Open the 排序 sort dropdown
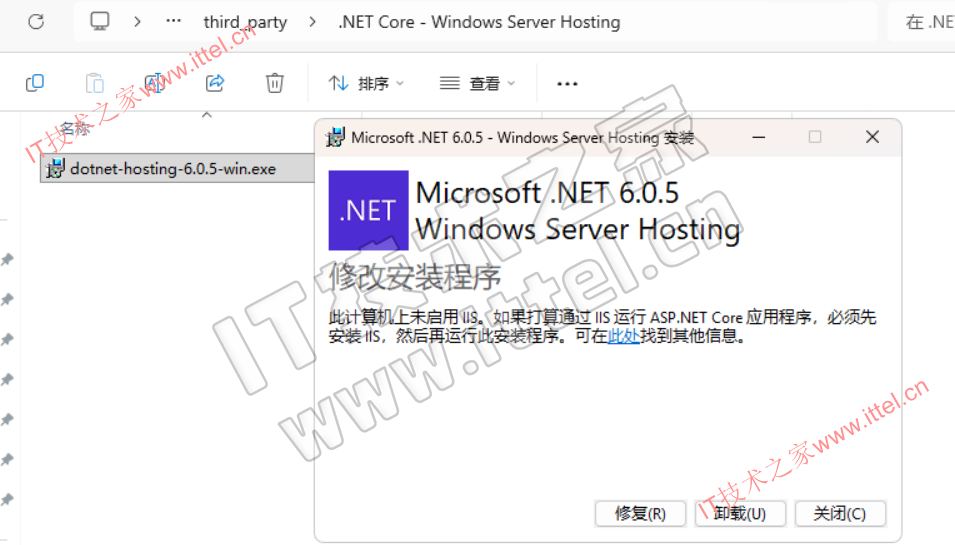This screenshot has width=955, height=545. click(x=366, y=83)
